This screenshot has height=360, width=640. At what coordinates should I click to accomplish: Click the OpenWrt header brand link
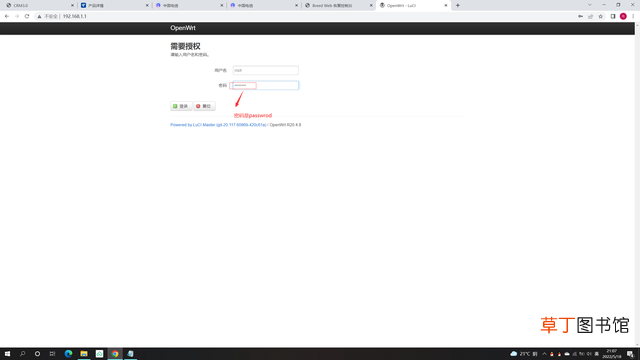pyautogui.click(x=182, y=28)
